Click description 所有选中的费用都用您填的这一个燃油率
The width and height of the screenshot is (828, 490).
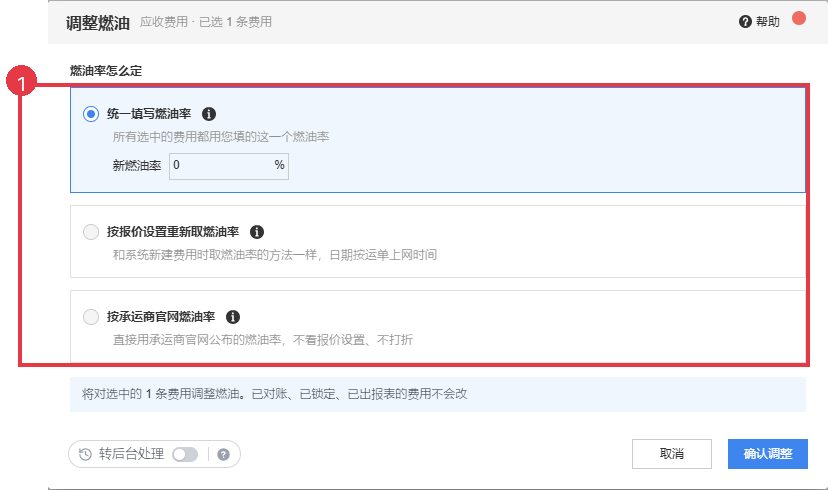pyautogui.click(x=221, y=137)
